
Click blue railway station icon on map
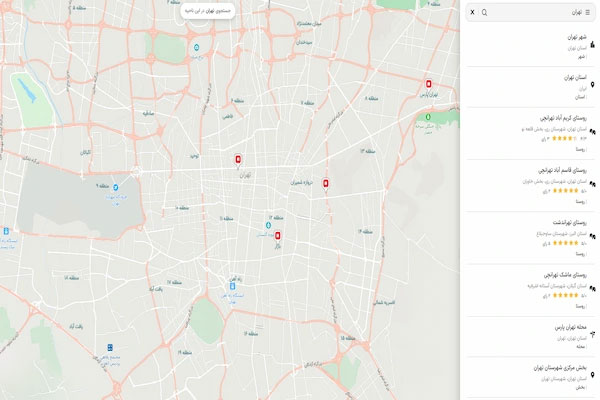coord(232,286)
